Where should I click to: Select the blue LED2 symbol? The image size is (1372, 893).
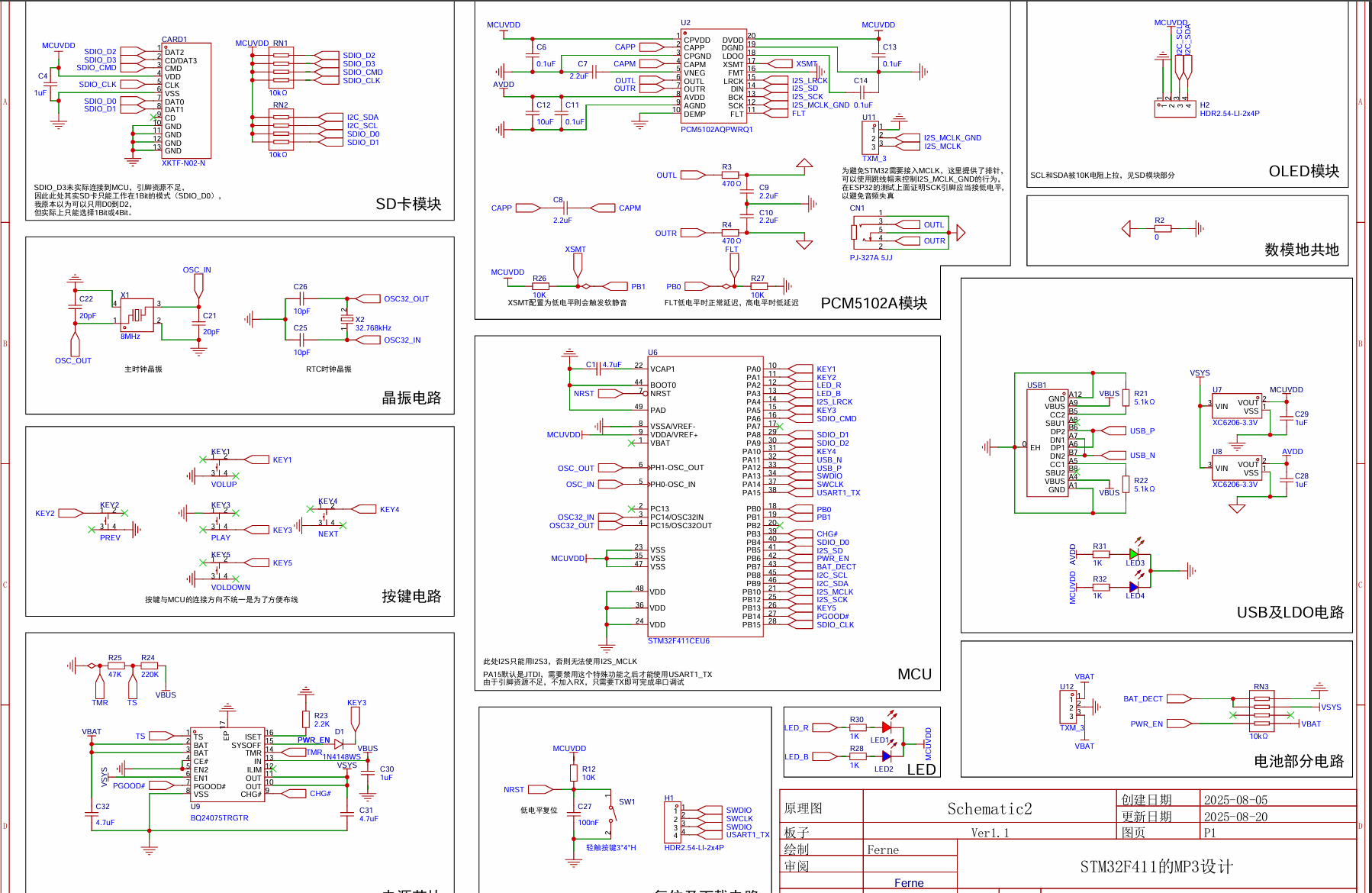point(887,756)
